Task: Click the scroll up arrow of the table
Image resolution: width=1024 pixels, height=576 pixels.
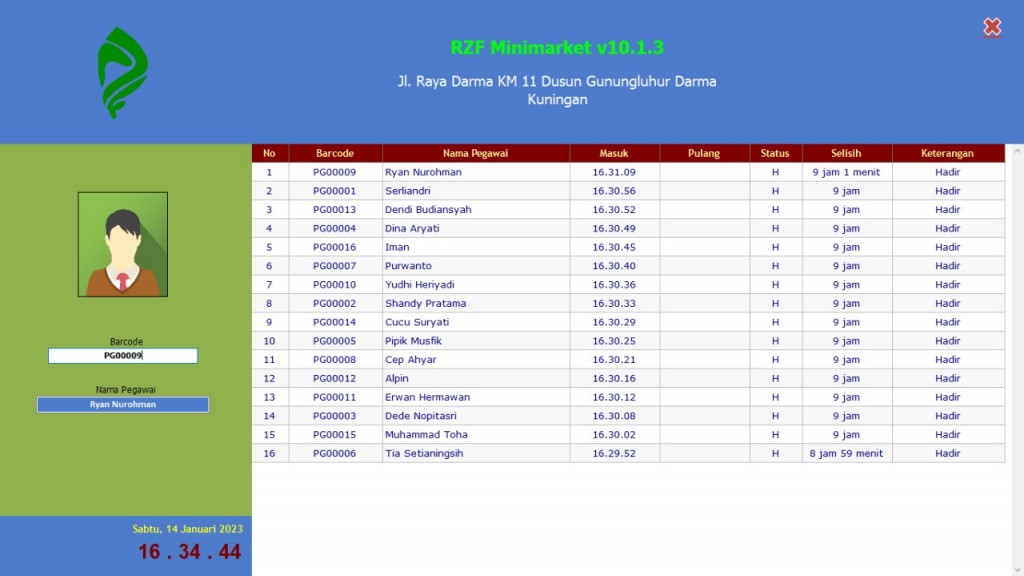Action: pos(1017,152)
